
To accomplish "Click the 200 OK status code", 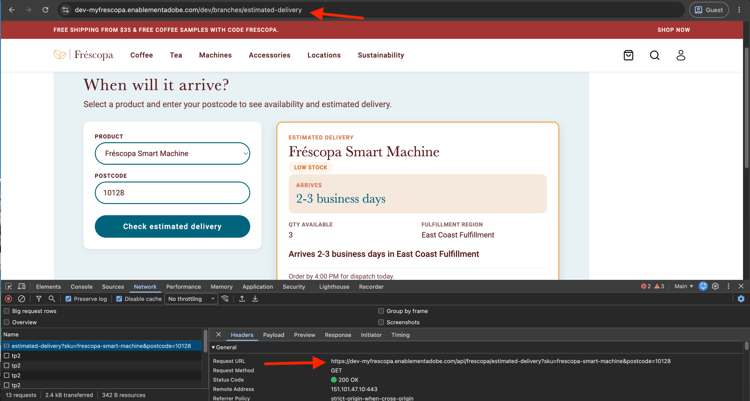I will (x=344, y=380).
